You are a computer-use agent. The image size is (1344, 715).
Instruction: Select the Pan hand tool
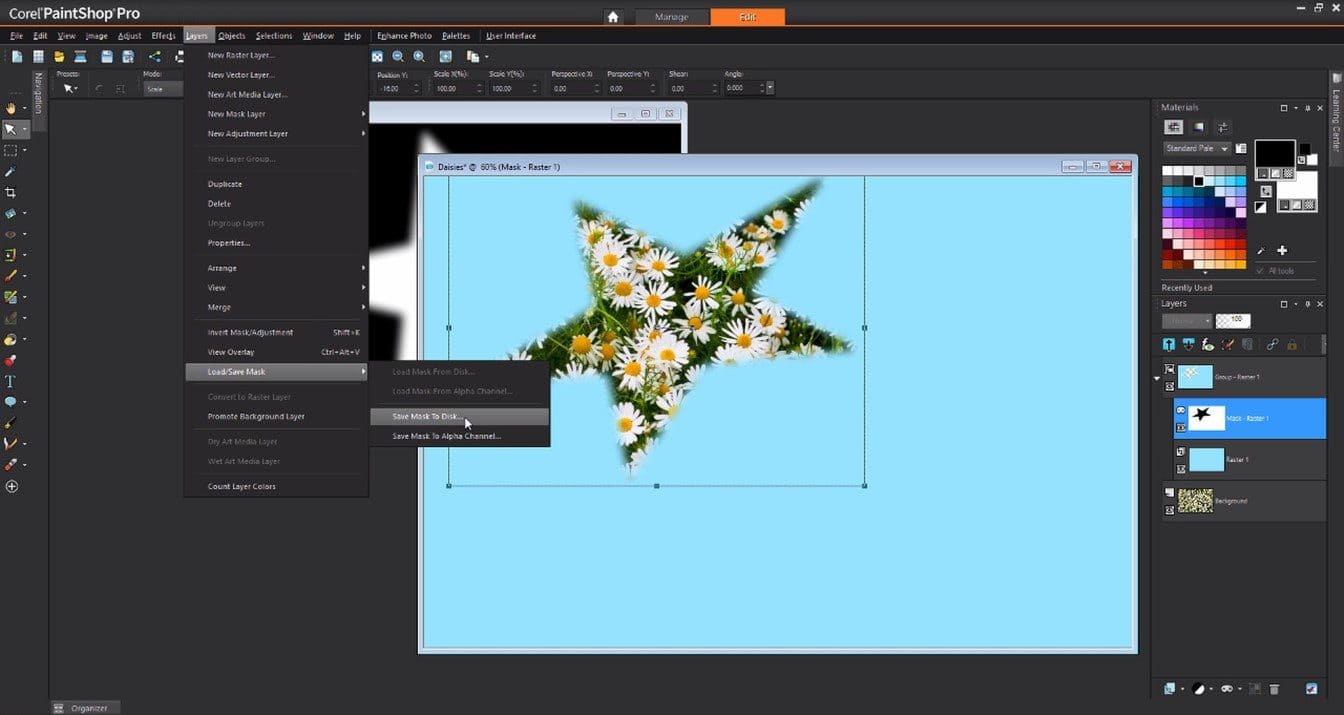tap(11, 108)
